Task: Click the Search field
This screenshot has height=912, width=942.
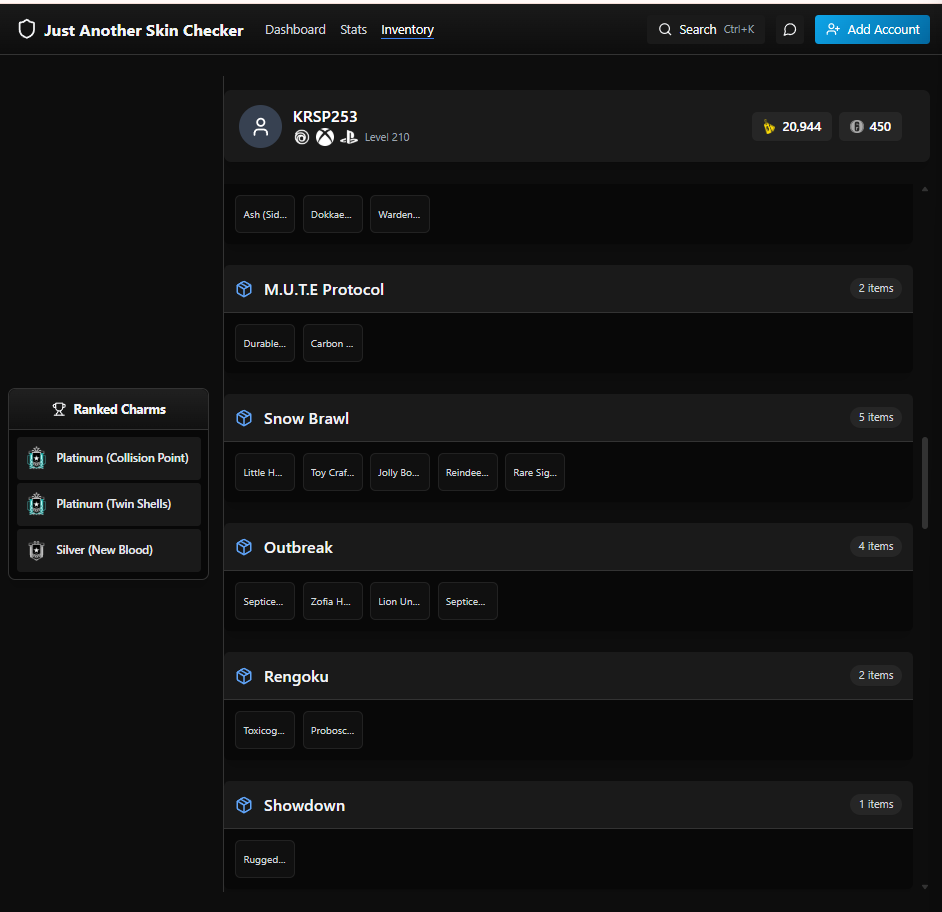Action: coord(706,29)
